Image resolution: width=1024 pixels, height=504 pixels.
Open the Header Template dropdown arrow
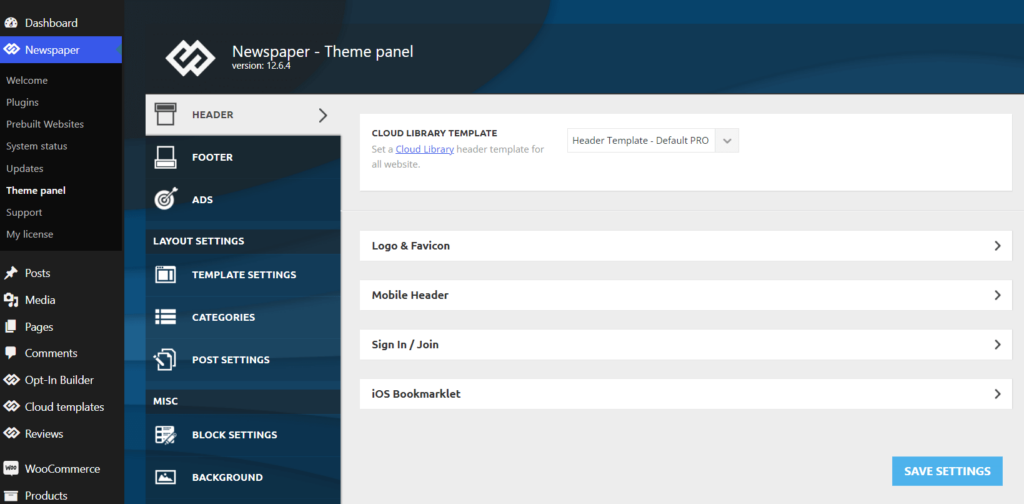coord(727,140)
